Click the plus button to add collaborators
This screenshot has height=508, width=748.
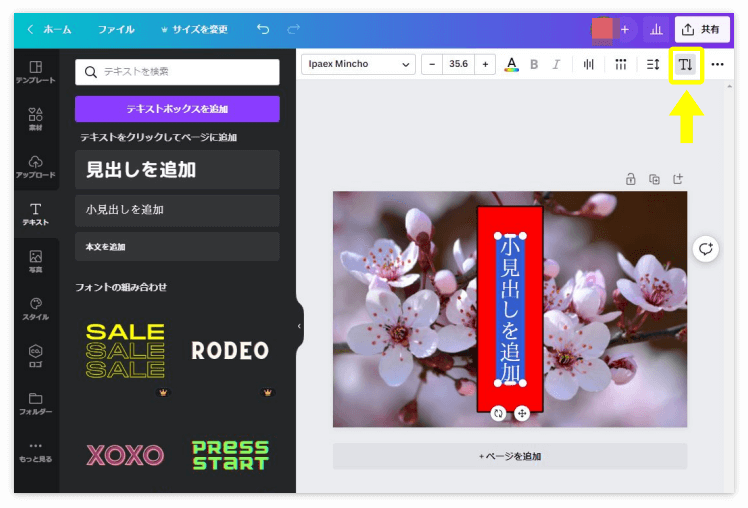pyautogui.click(x=625, y=30)
